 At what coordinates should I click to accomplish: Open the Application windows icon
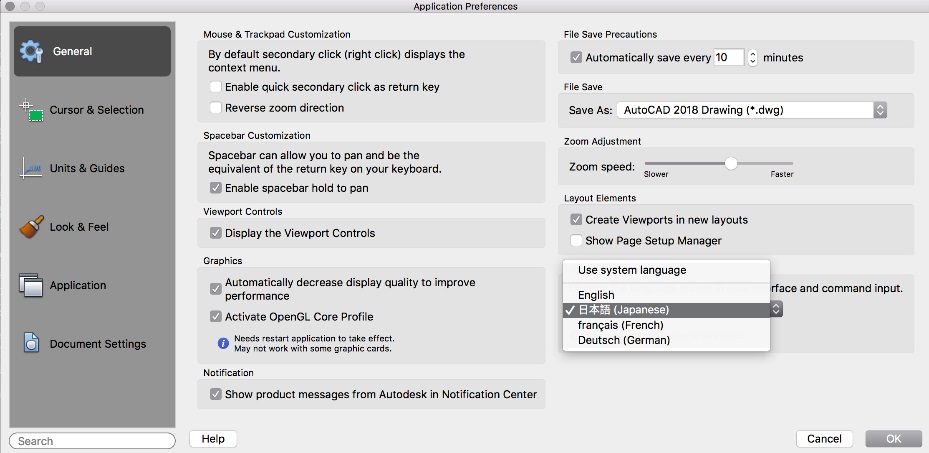click(32, 285)
